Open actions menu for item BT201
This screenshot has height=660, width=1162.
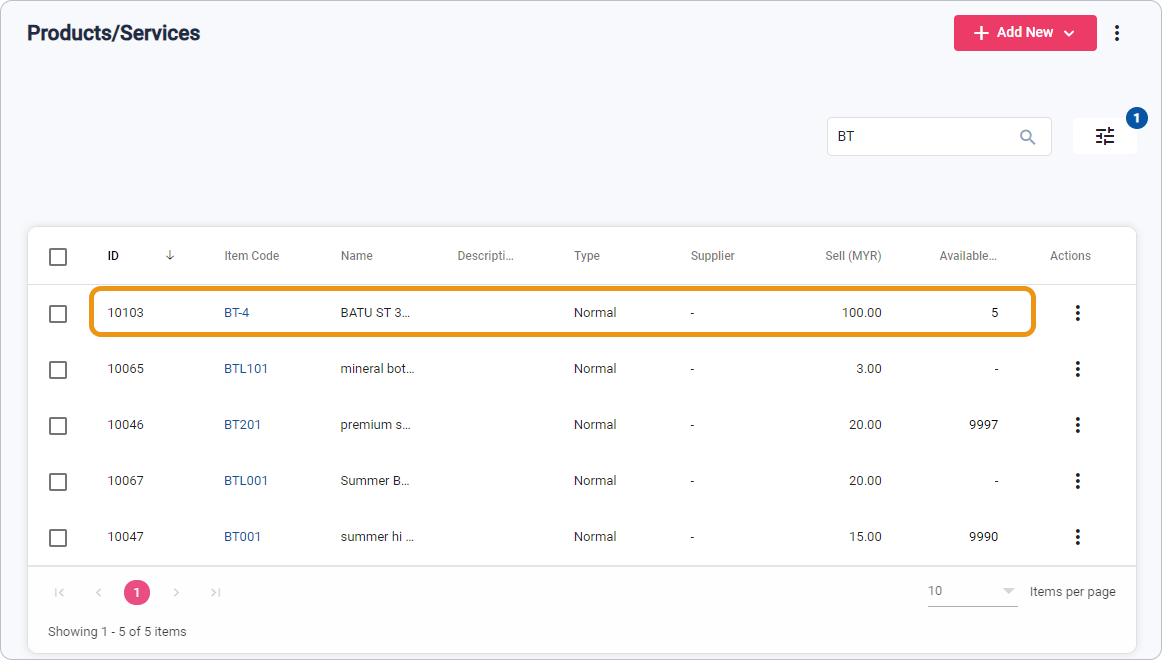click(1078, 424)
